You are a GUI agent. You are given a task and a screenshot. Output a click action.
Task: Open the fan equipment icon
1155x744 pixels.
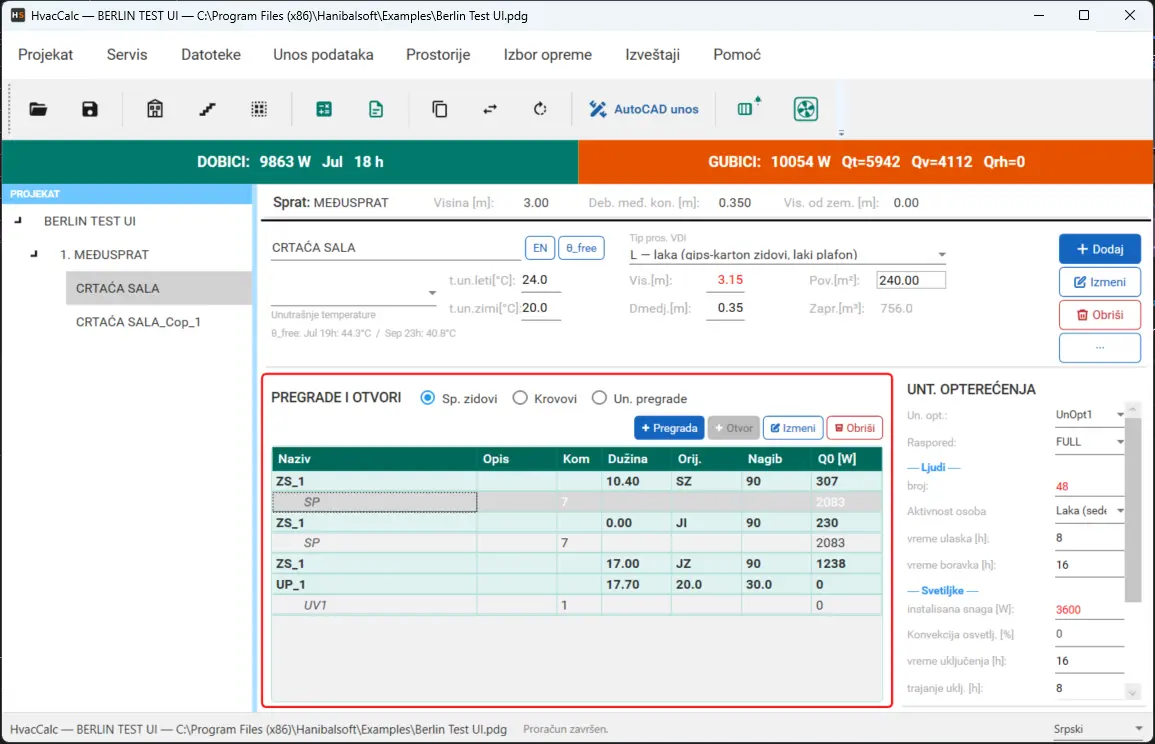806,110
